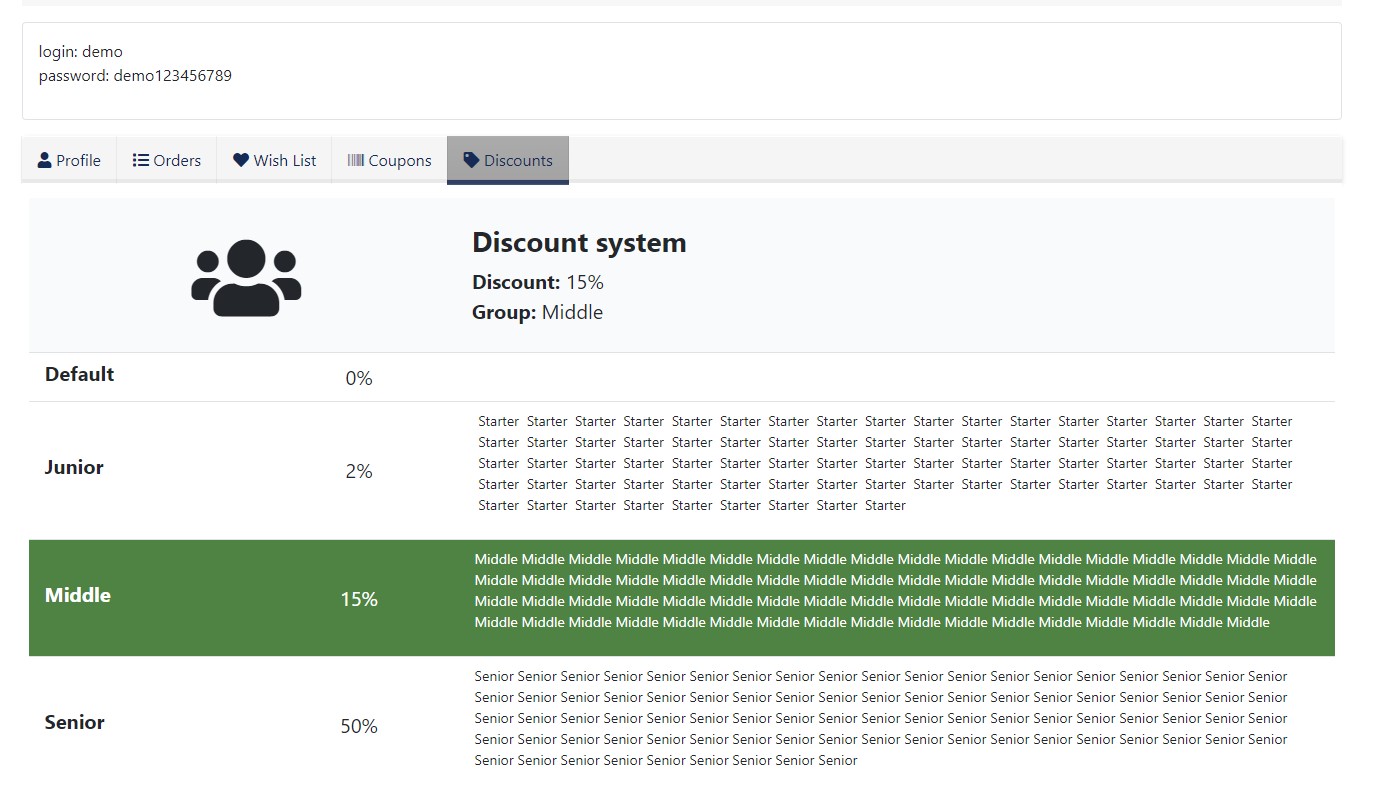
Task: Select the Discounts tab label
Action: click(x=518, y=161)
